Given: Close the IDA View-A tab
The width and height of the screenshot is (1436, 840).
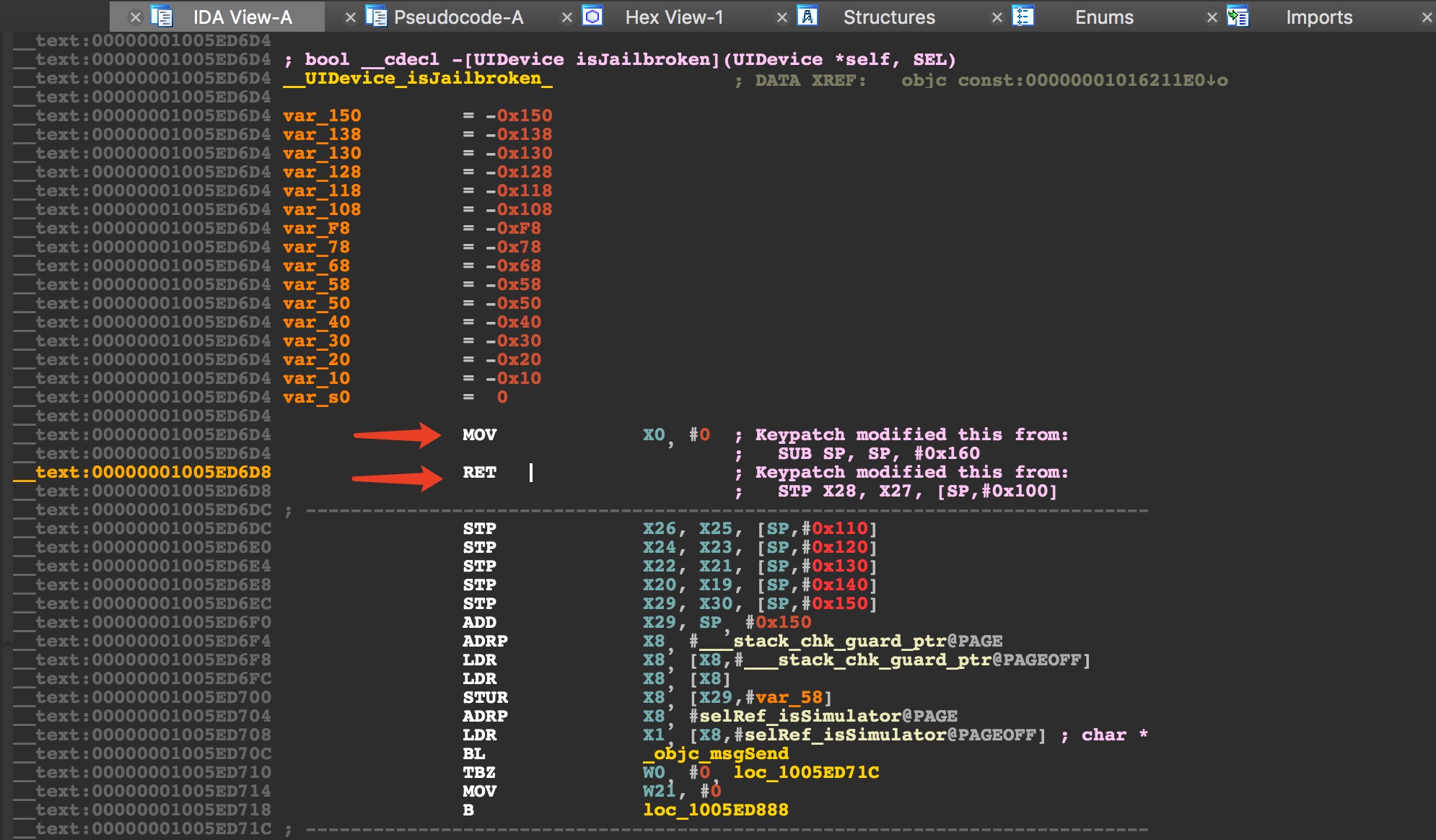Looking at the screenshot, I should [135, 17].
